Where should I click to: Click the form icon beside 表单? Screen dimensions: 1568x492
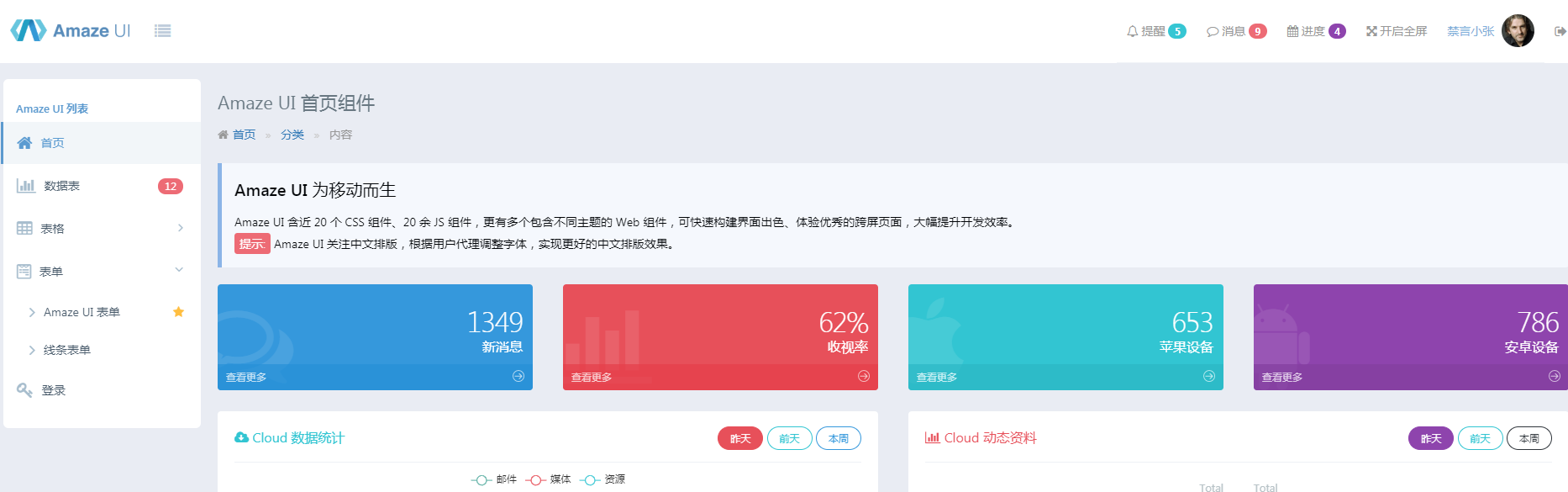pos(24,271)
